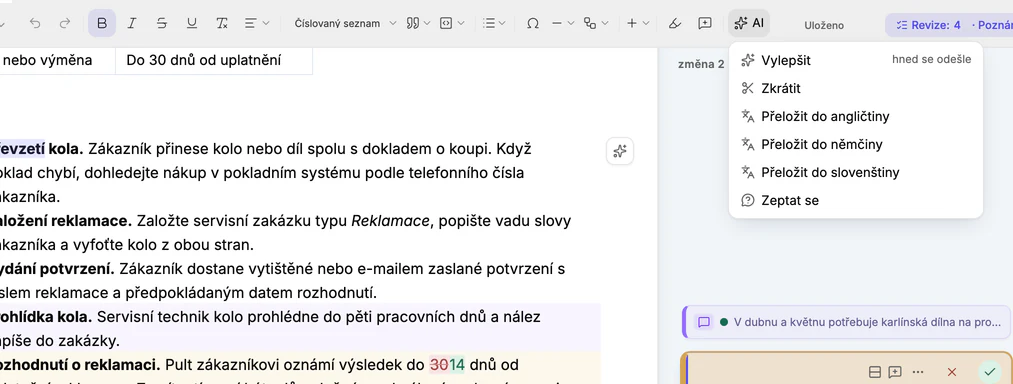This screenshot has width=1013, height=384.
Task: Click the table cell 'Do 30 dnů od uplatnění'
Action: coord(214,61)
